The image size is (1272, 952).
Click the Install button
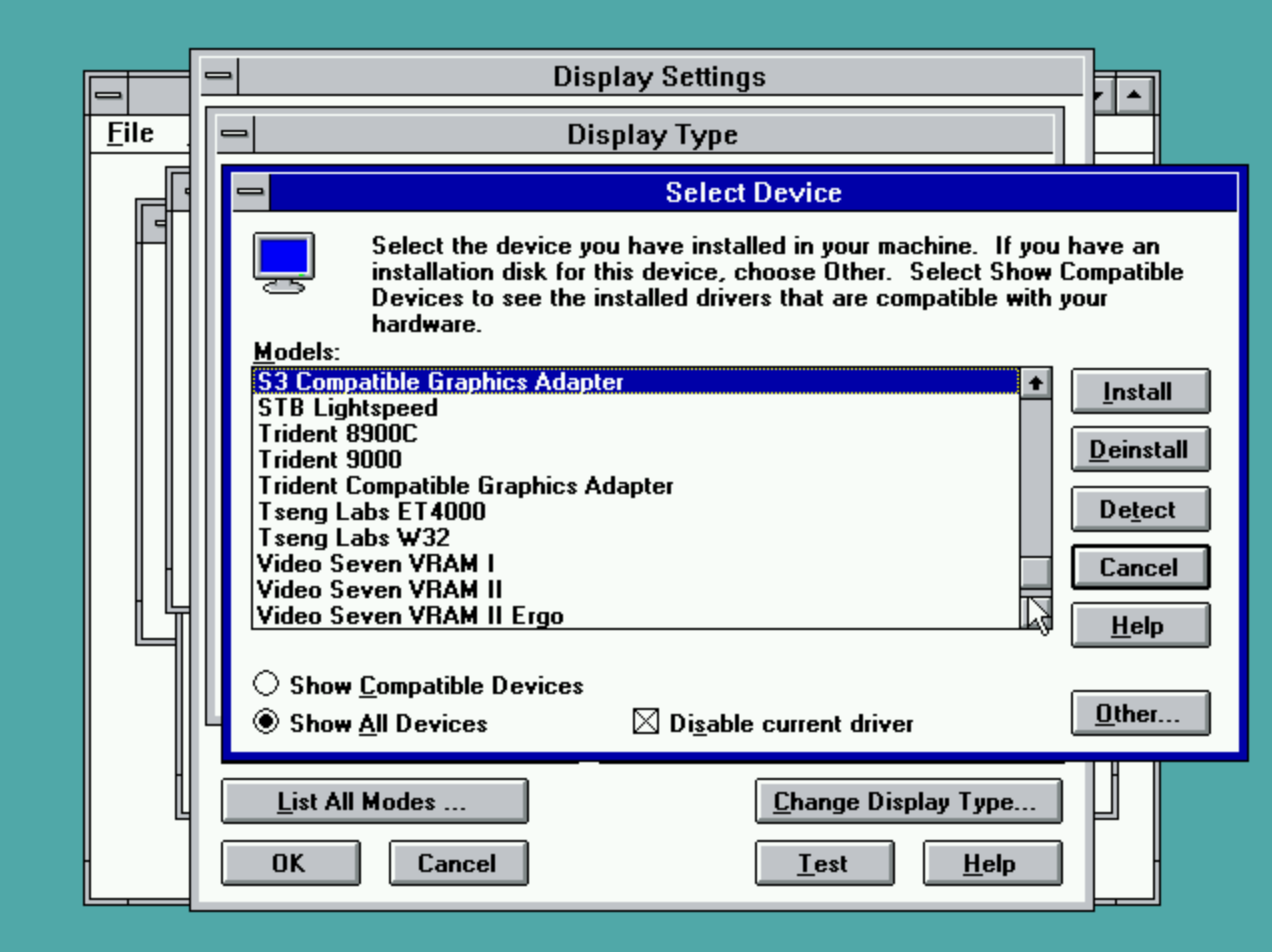pyautogui.click(x=1139, y=392)
